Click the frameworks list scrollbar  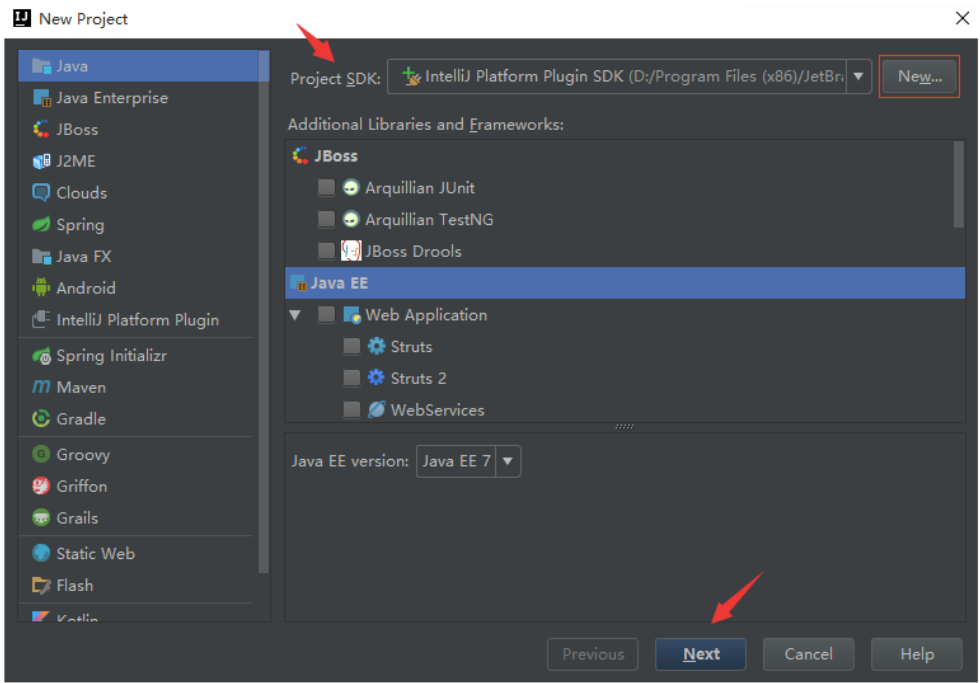coord(959,184)
